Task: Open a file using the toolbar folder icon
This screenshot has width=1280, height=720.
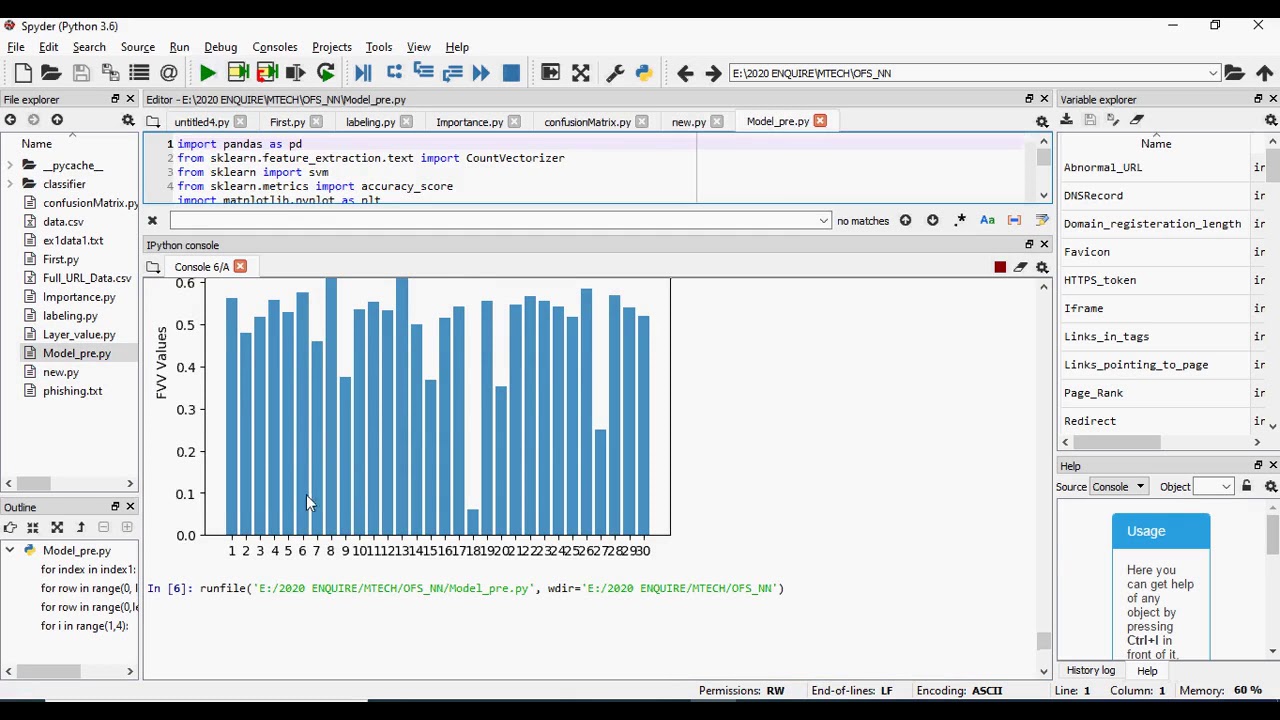Action: coord(51,73)
